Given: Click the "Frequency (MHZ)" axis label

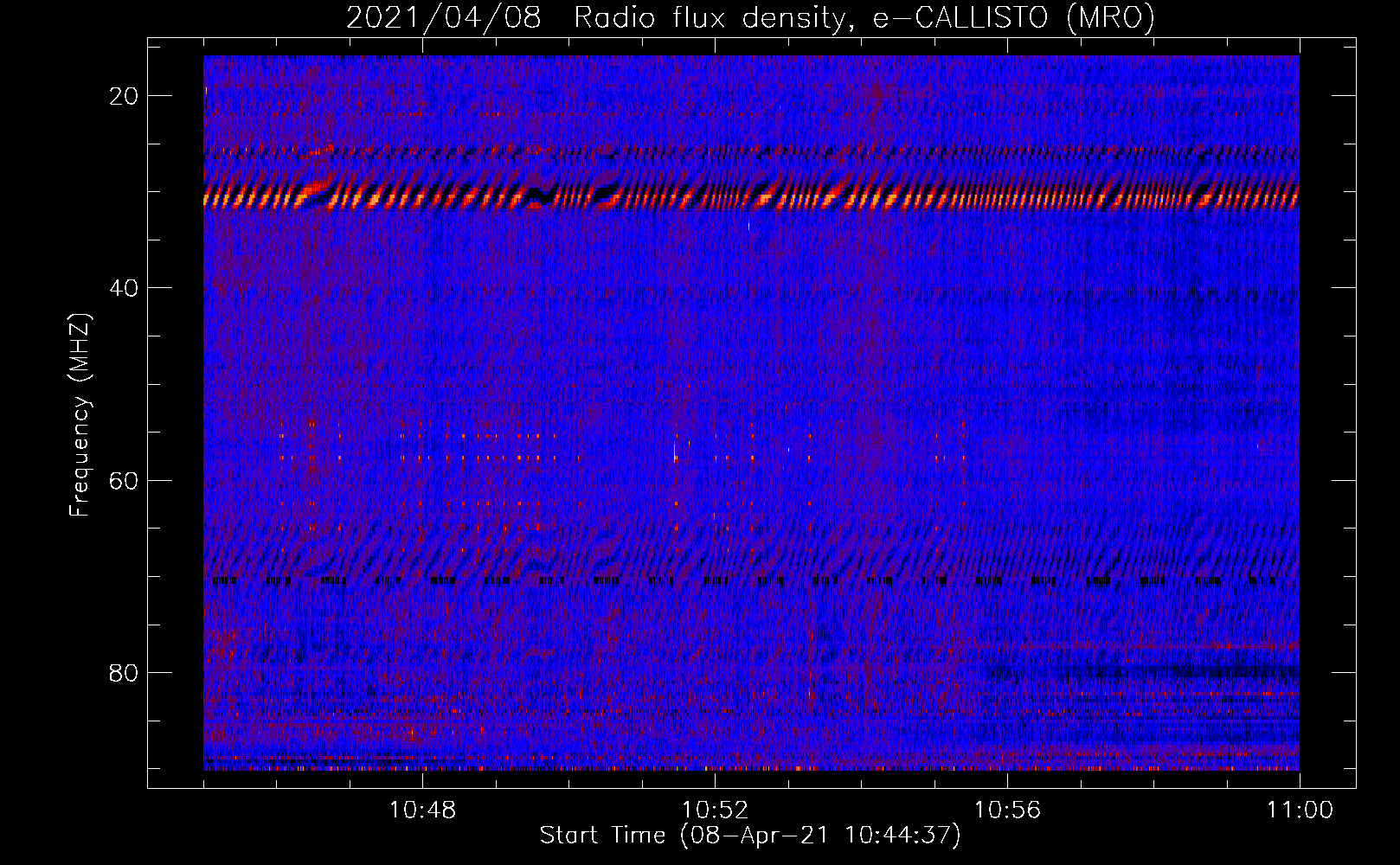Looking at the screenshot, I should coord(80,415).
